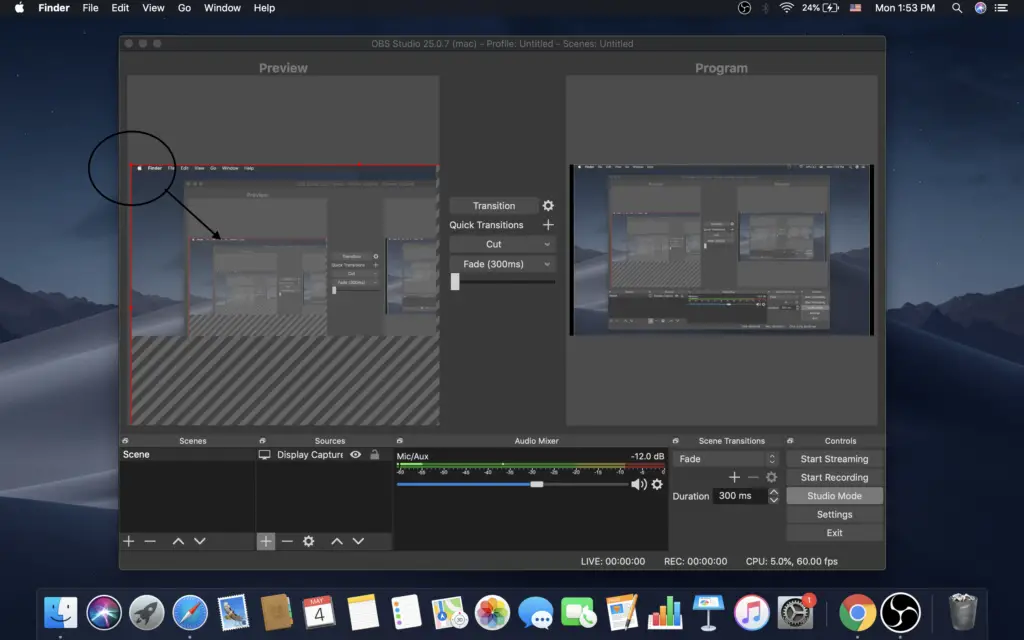The image size is (1024, 640).
Task: Toggle Studio Mode off
Action: point(835,496)
